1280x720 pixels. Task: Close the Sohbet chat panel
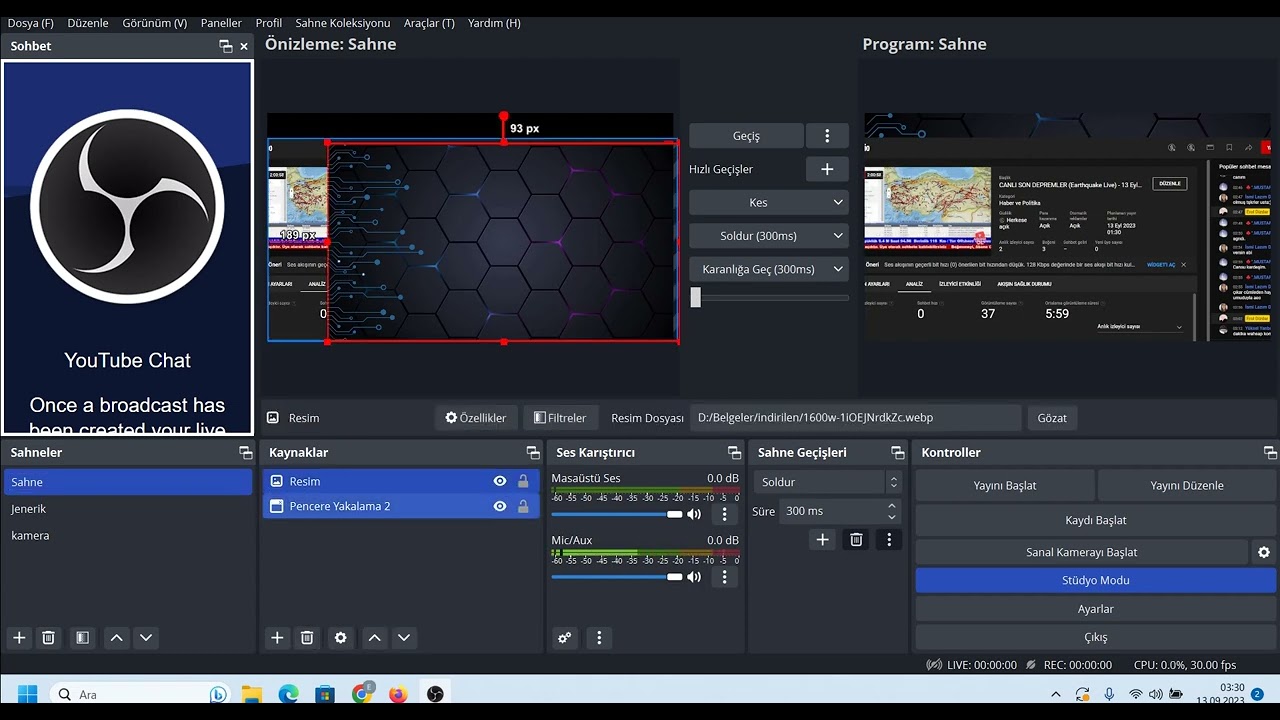click(x=244, y=46)
